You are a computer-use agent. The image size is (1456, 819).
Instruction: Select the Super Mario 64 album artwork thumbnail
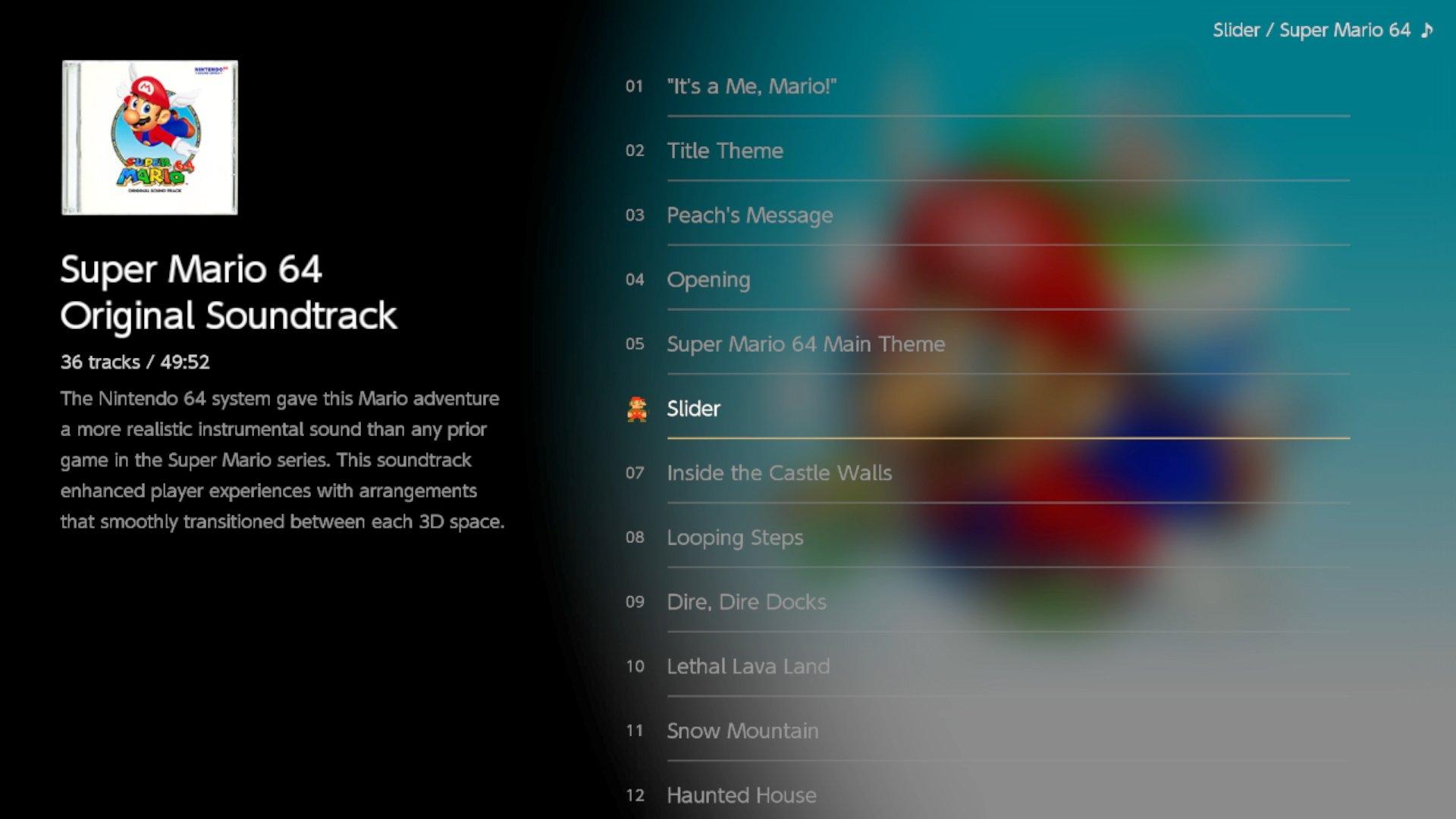tap(150, 137)
